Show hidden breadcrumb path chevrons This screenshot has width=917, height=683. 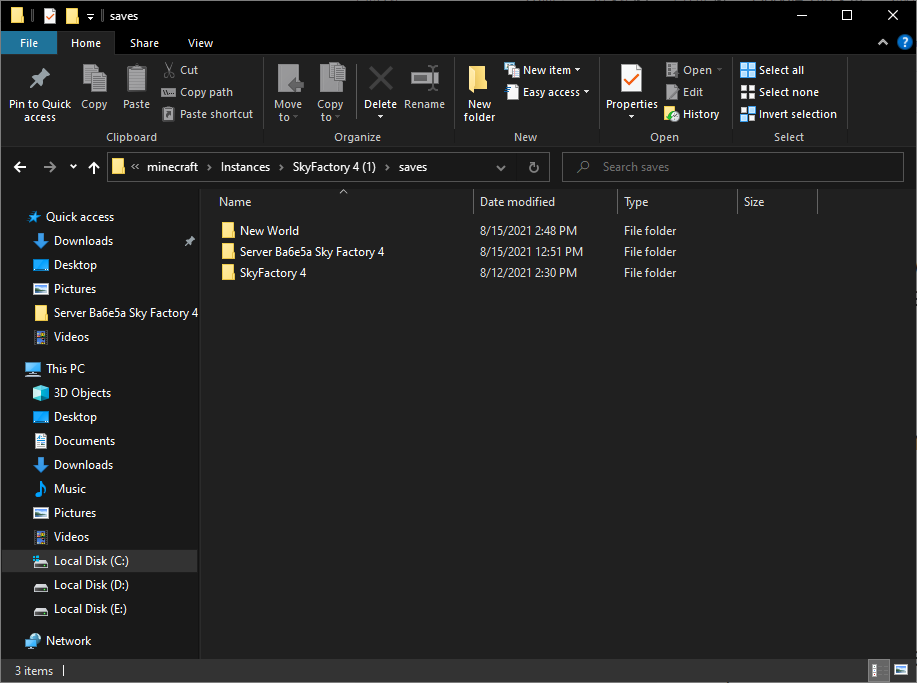point(135,167)
